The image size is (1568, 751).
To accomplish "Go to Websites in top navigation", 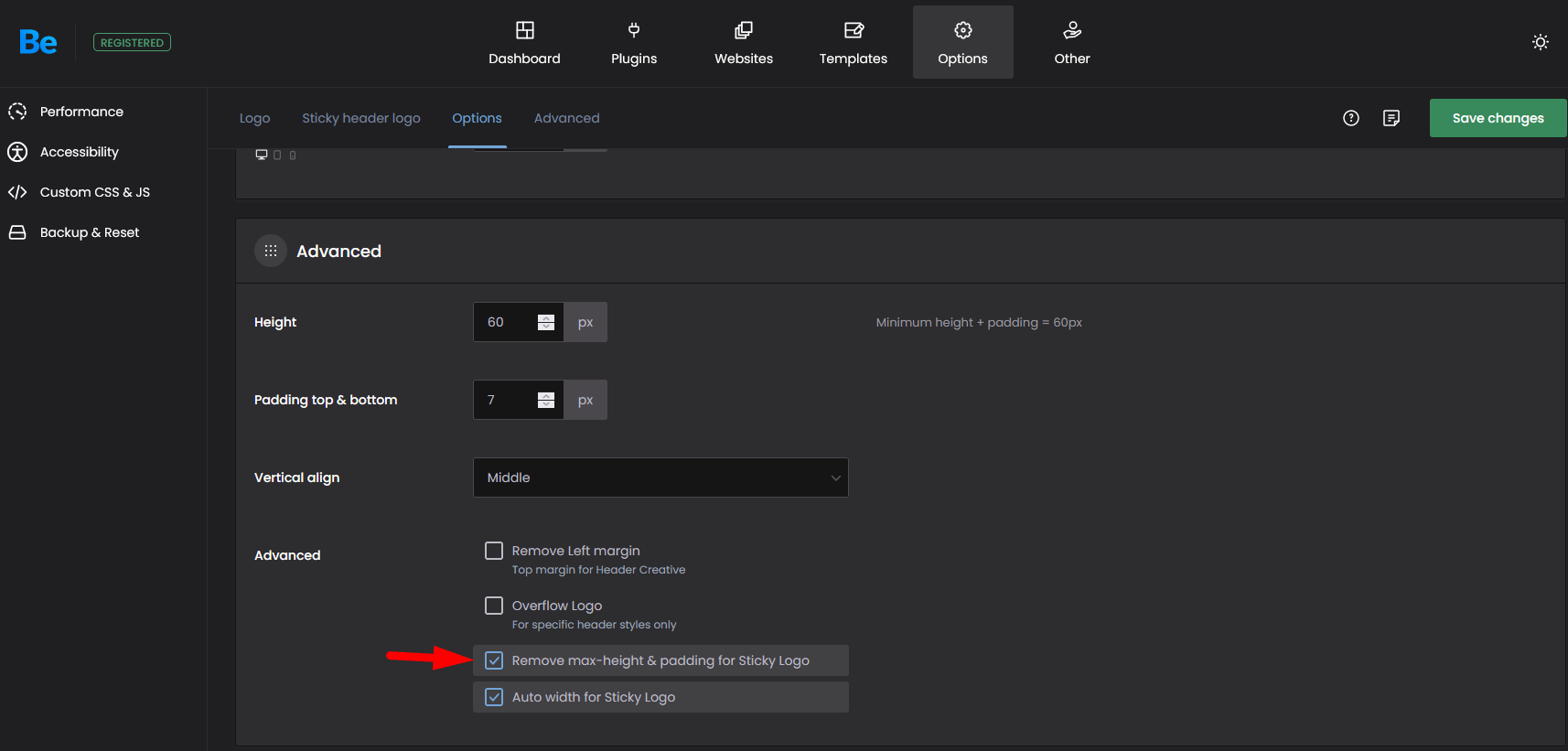I will (744, 42).
